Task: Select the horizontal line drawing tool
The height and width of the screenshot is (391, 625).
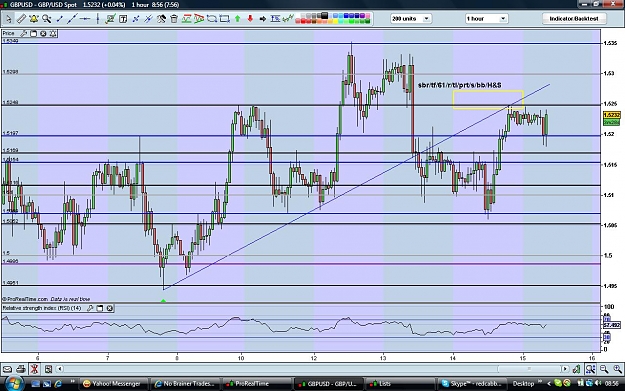Action: point(85,19)
